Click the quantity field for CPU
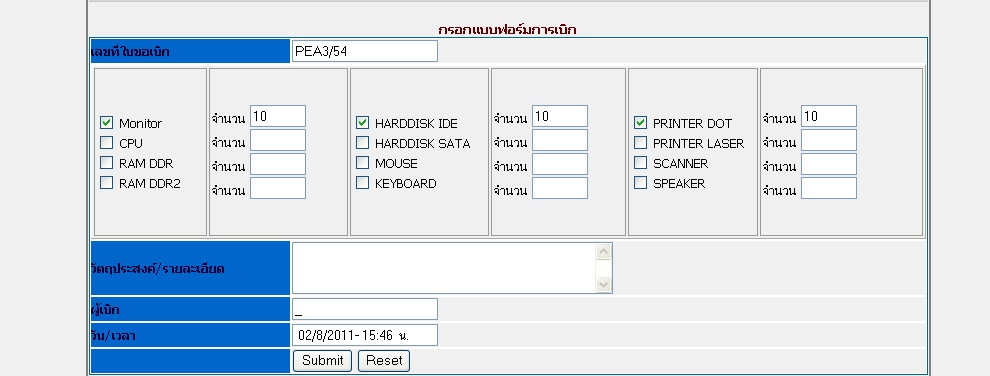The width and height of the screenshot is (990, 376). [278, 140]
